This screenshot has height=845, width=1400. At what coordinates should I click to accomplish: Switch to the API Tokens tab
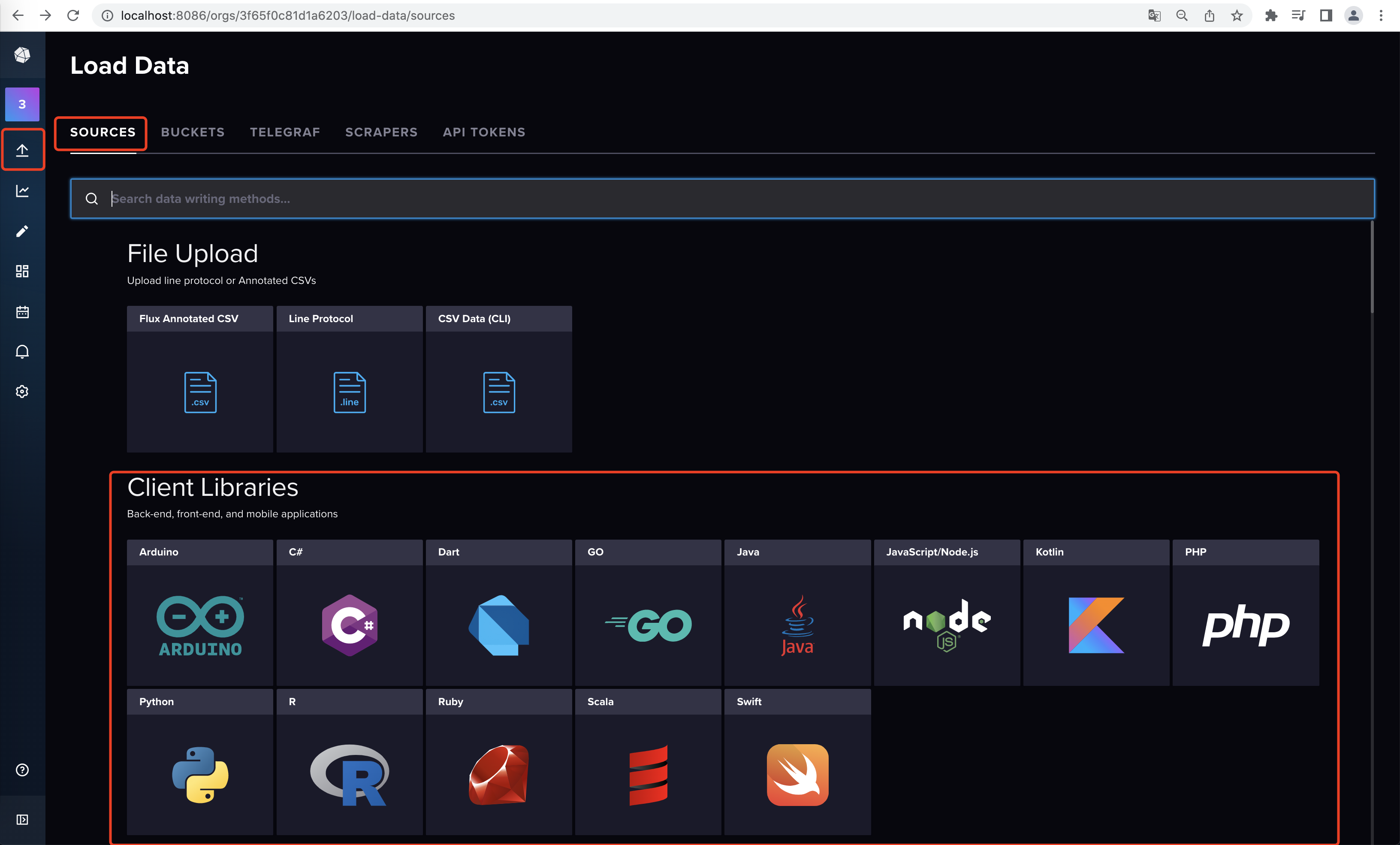click(484, 133)
